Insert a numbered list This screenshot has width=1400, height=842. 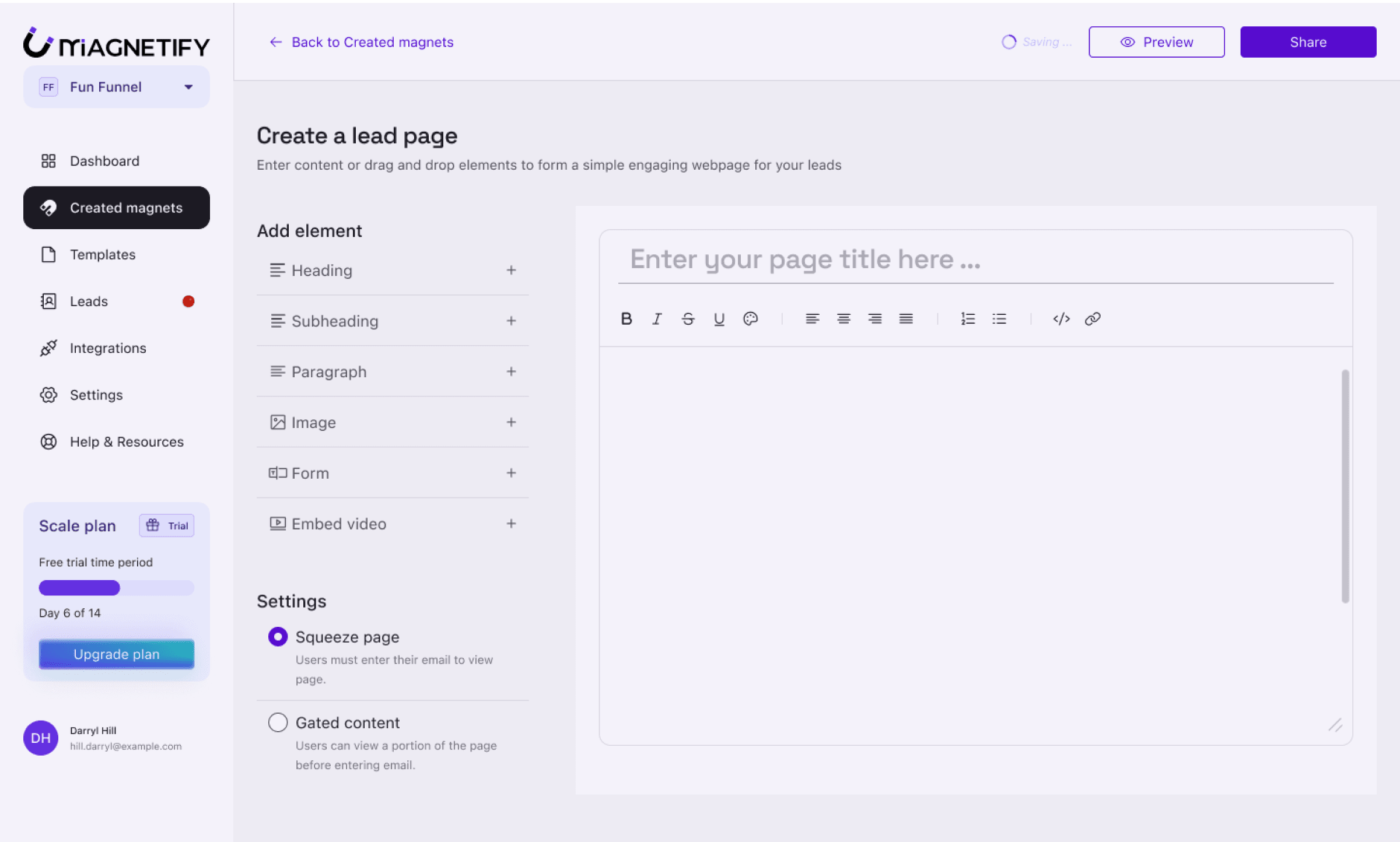[x=968, y=318]
